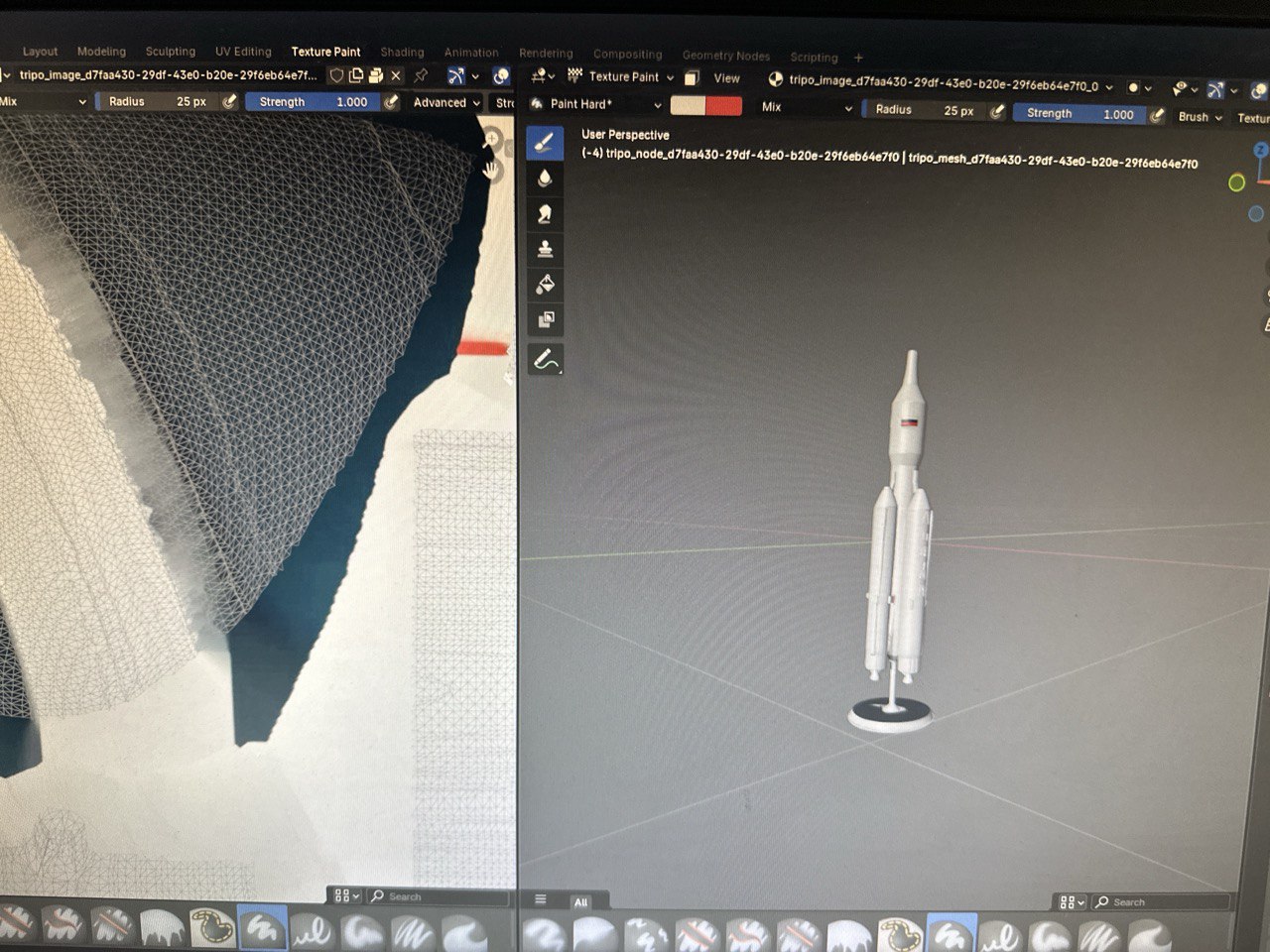The height and width of the screenshot is (952, 1270).
Task: Toggle pin image in the image editor
Action: pos(421,75)
